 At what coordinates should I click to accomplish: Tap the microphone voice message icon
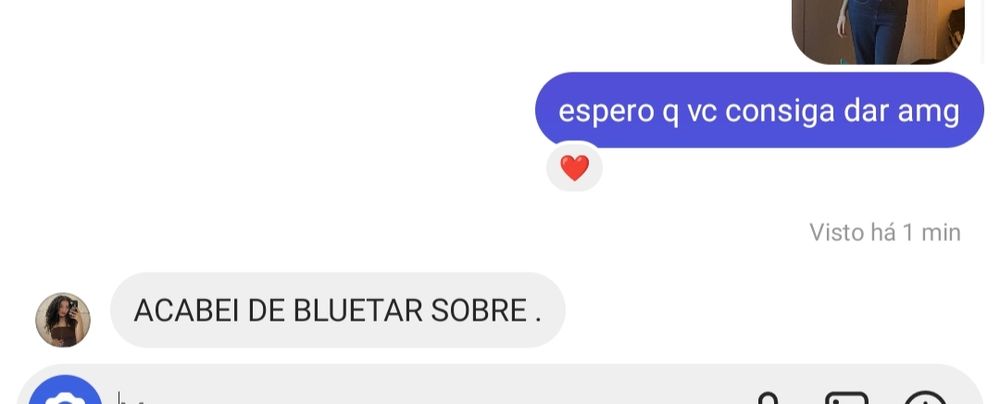tap(770, 399)
